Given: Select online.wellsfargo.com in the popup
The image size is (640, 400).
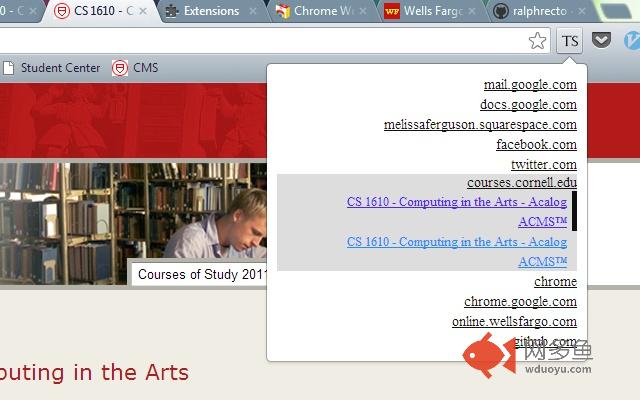Looking at the screenshot, I should click(514, 322).
